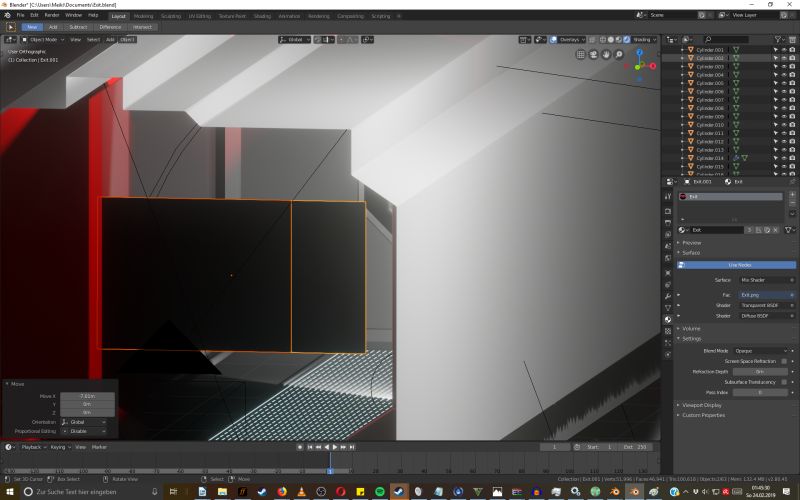Remove the material slot with minus button
This screenshot has height=500, width=800.
point(792,203)
